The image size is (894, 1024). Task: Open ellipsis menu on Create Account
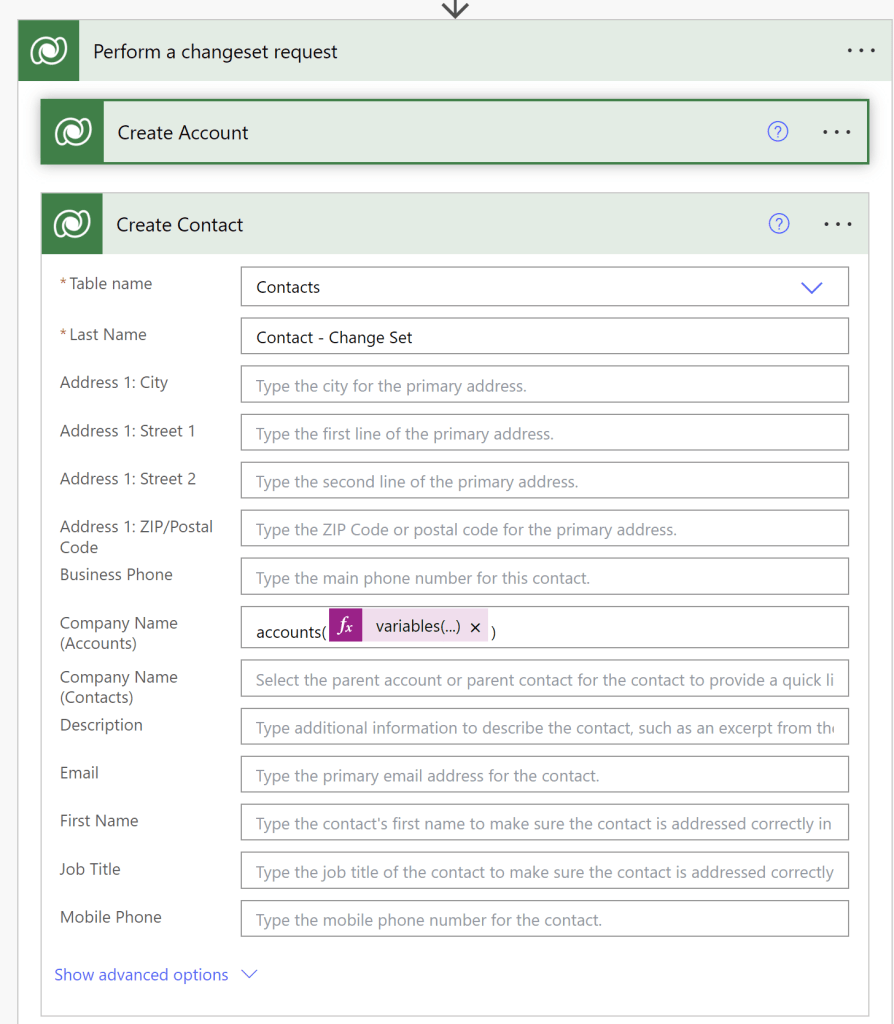tap(837, 132)
